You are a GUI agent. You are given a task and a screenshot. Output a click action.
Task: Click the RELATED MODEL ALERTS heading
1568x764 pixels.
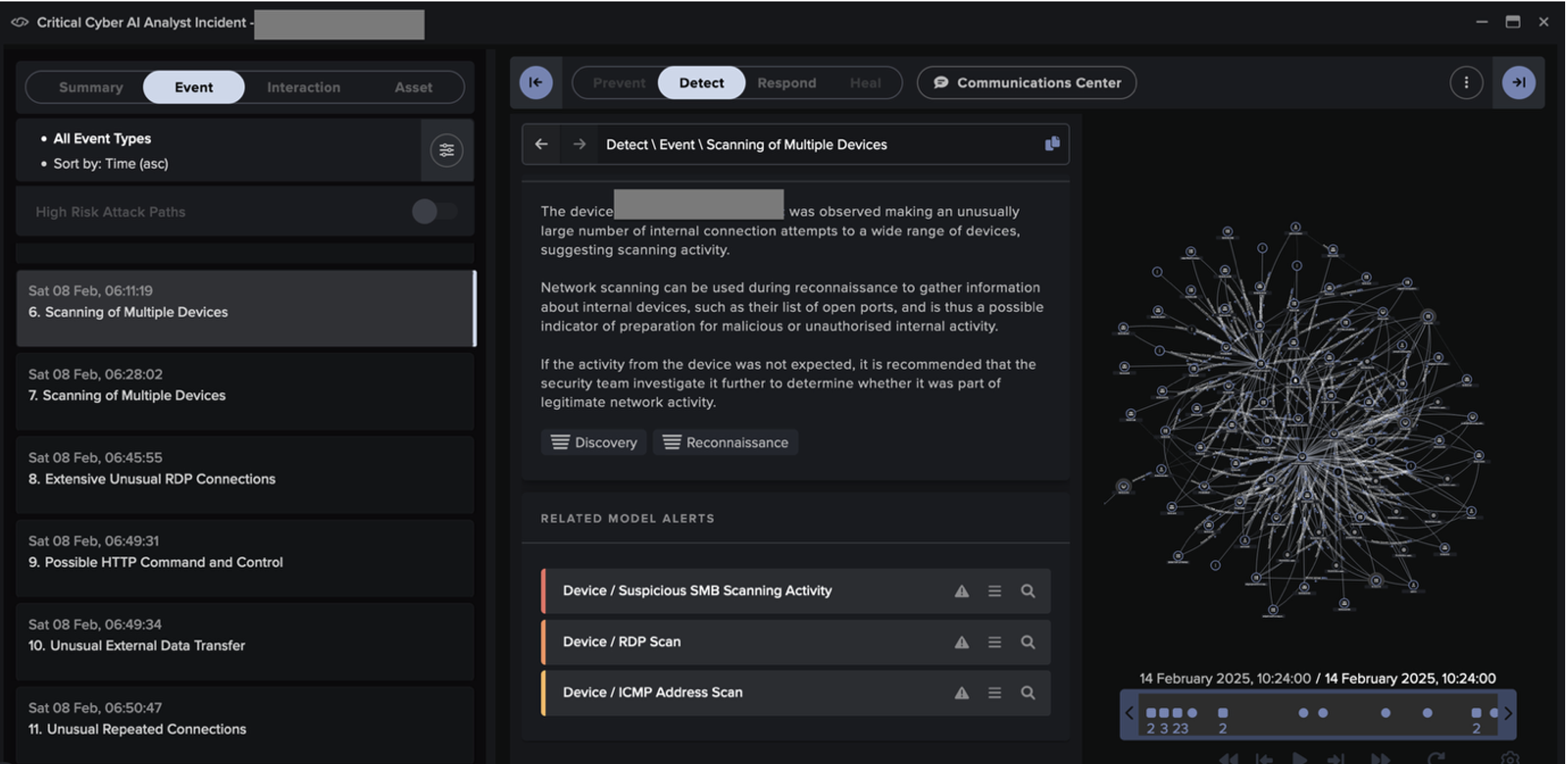tap(627, 518)
